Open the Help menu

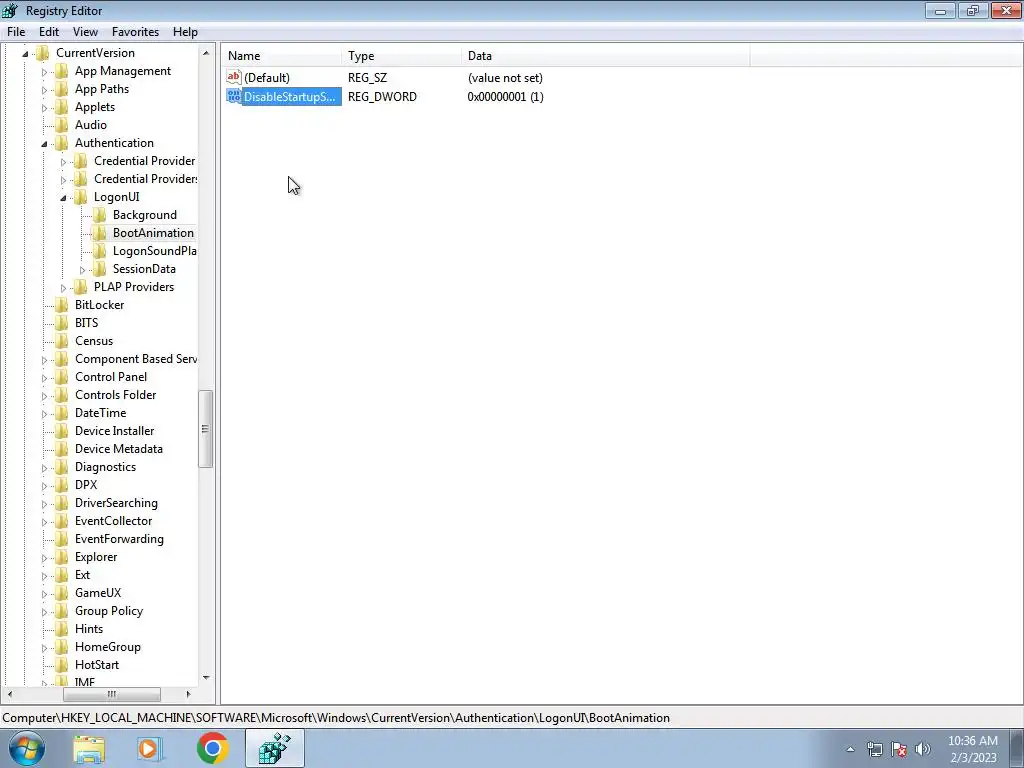tap(185, 32)
